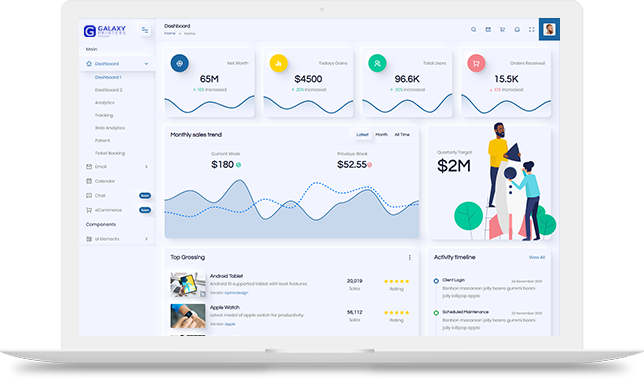Toggle fullscreen mode icon

531,30
